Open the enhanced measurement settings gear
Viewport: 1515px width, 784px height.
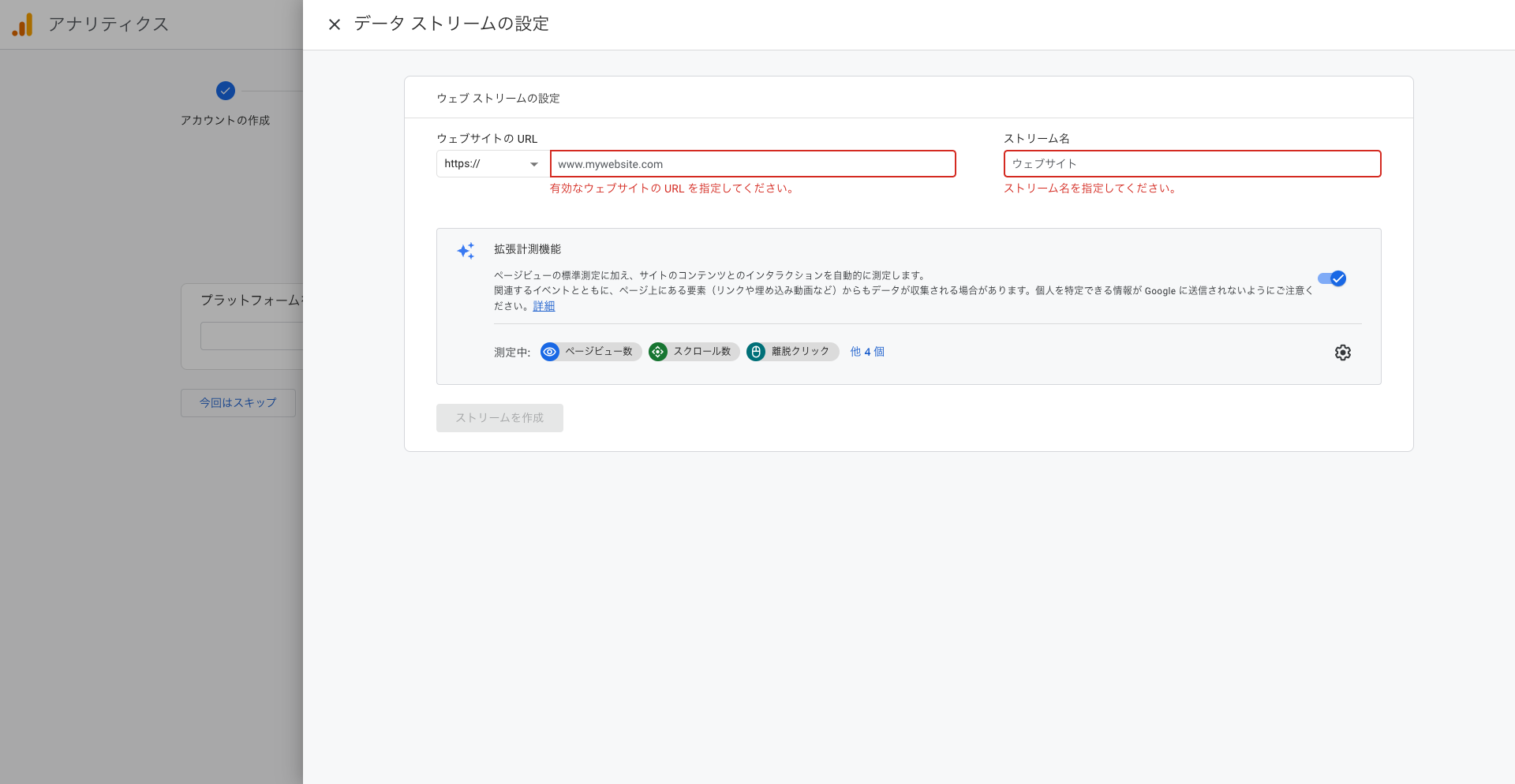[1343, 353]
